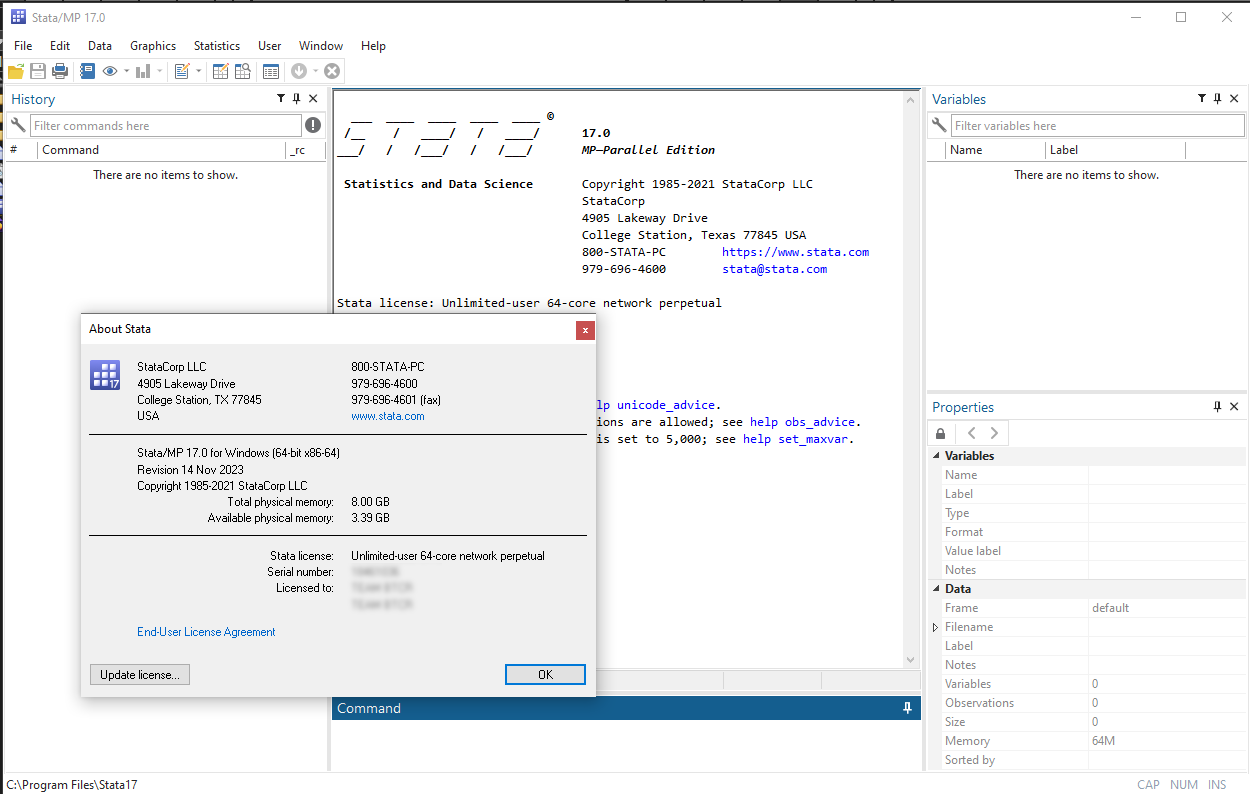
Task: Pin the History panel
Action: tap(297, 99)
